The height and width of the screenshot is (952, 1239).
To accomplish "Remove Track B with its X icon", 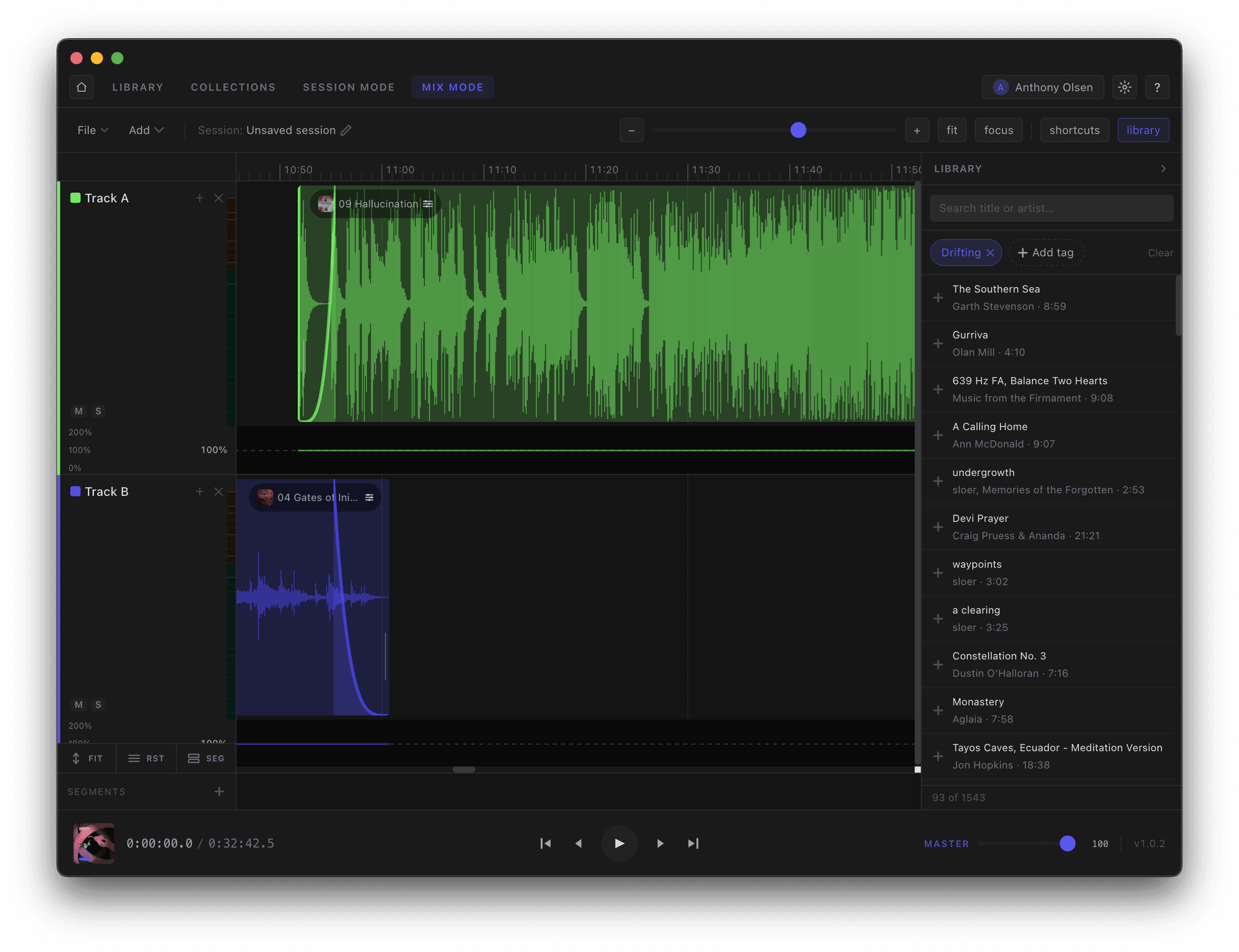I will tap(219, 491).
